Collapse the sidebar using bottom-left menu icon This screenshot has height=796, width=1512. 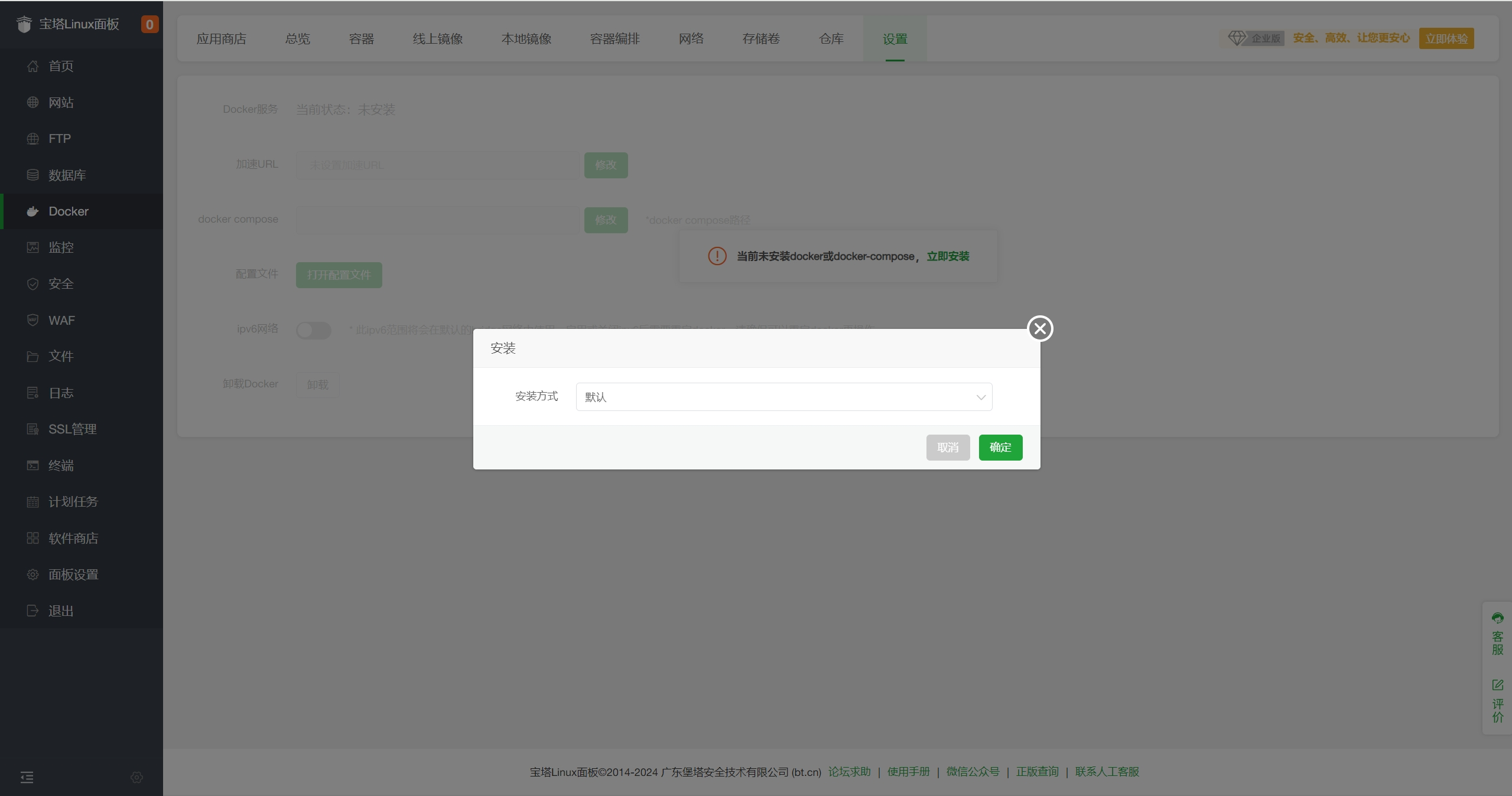pos(27,777)
